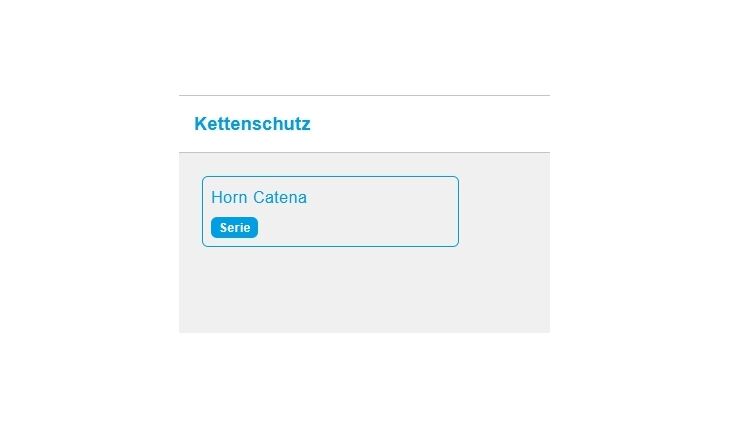Click the outlined Horn Catena box

[330, 211]
